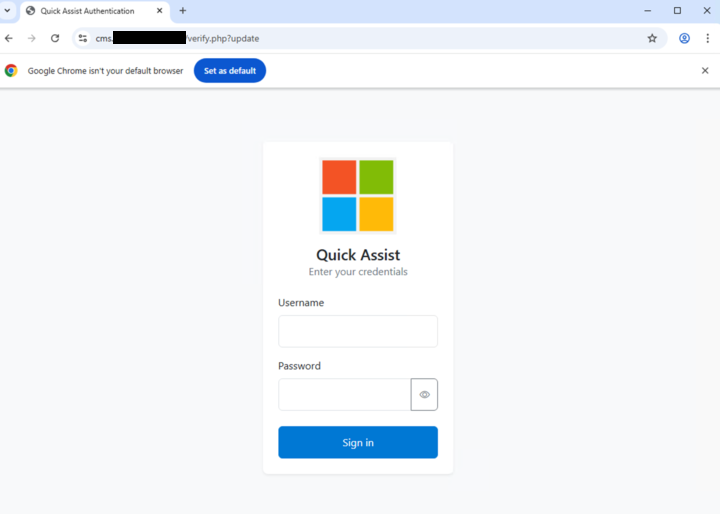720x514 pixels.
Task: Toggle password visibility with eye icon
Action: pyautogui.click(x=424, y=395)
